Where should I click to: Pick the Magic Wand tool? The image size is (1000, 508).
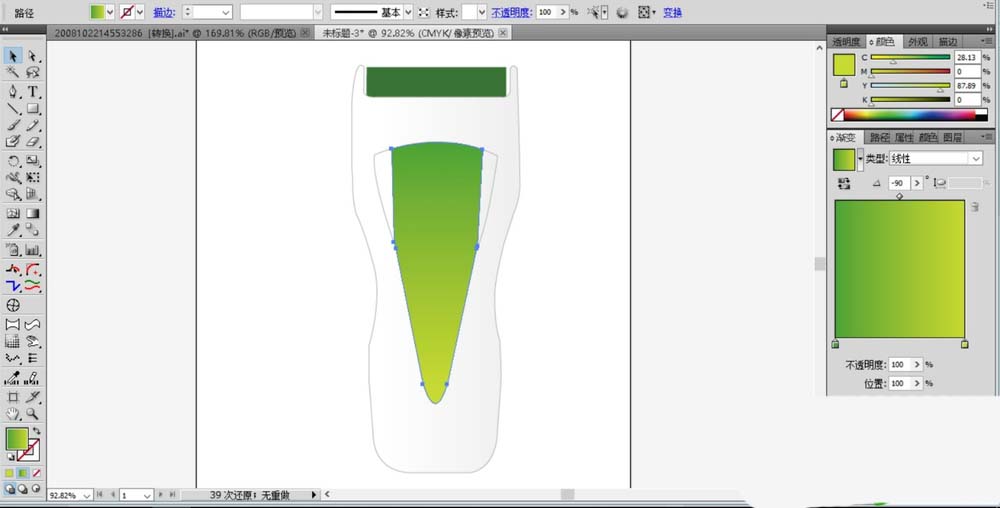[12, 73]
